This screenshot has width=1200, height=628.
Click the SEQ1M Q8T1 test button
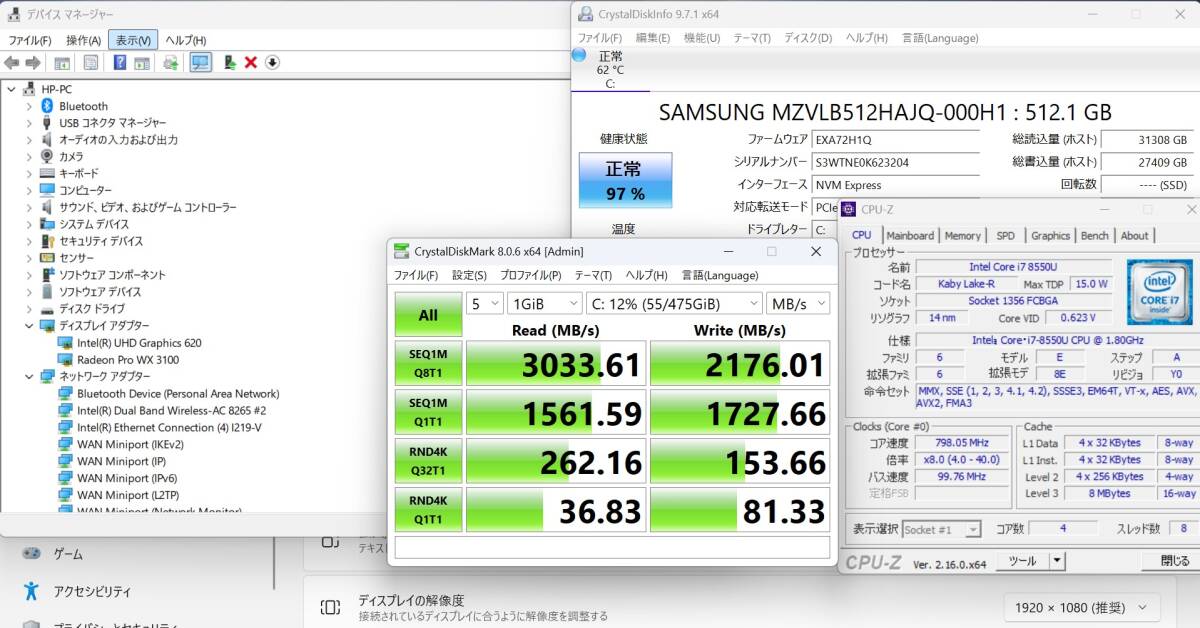[427, 363]
